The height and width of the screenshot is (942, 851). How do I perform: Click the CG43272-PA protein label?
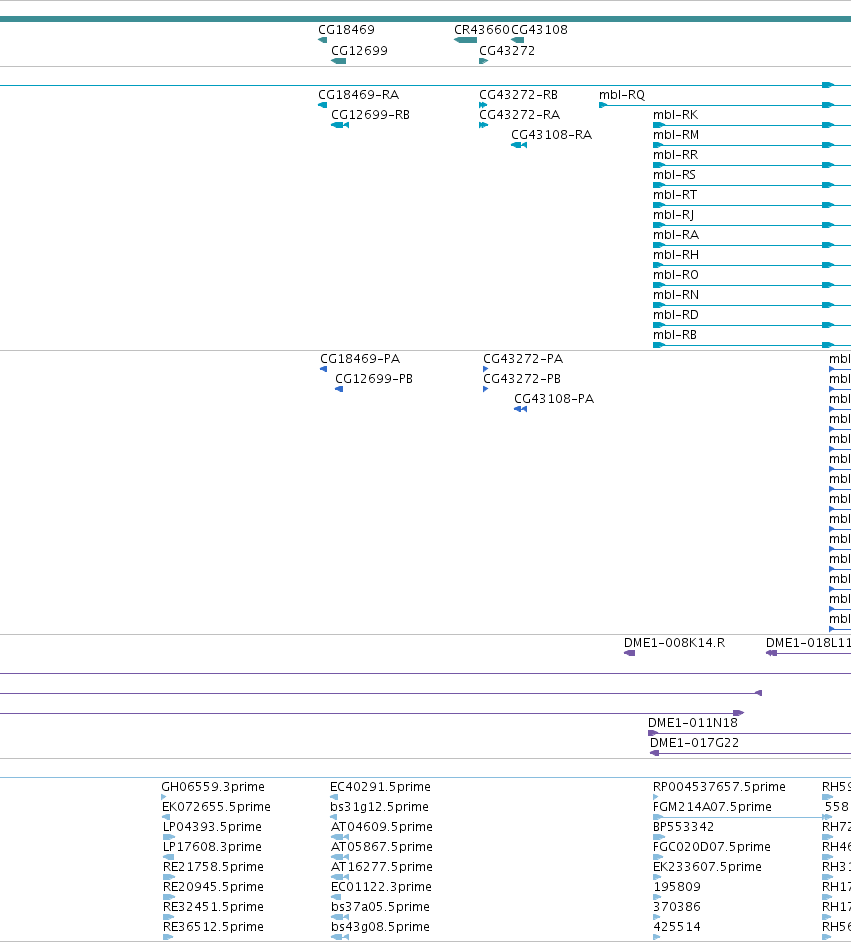tap(523, 359)
